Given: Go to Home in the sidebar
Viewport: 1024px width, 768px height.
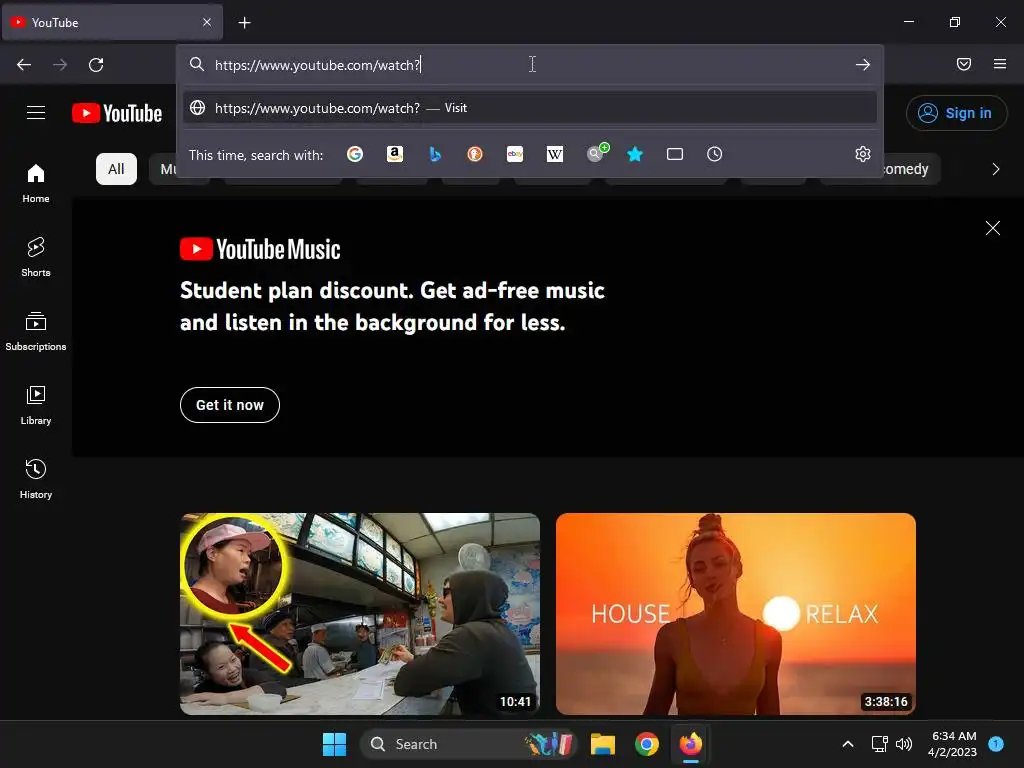Looking at the screenshot, I should click(36, 184).
